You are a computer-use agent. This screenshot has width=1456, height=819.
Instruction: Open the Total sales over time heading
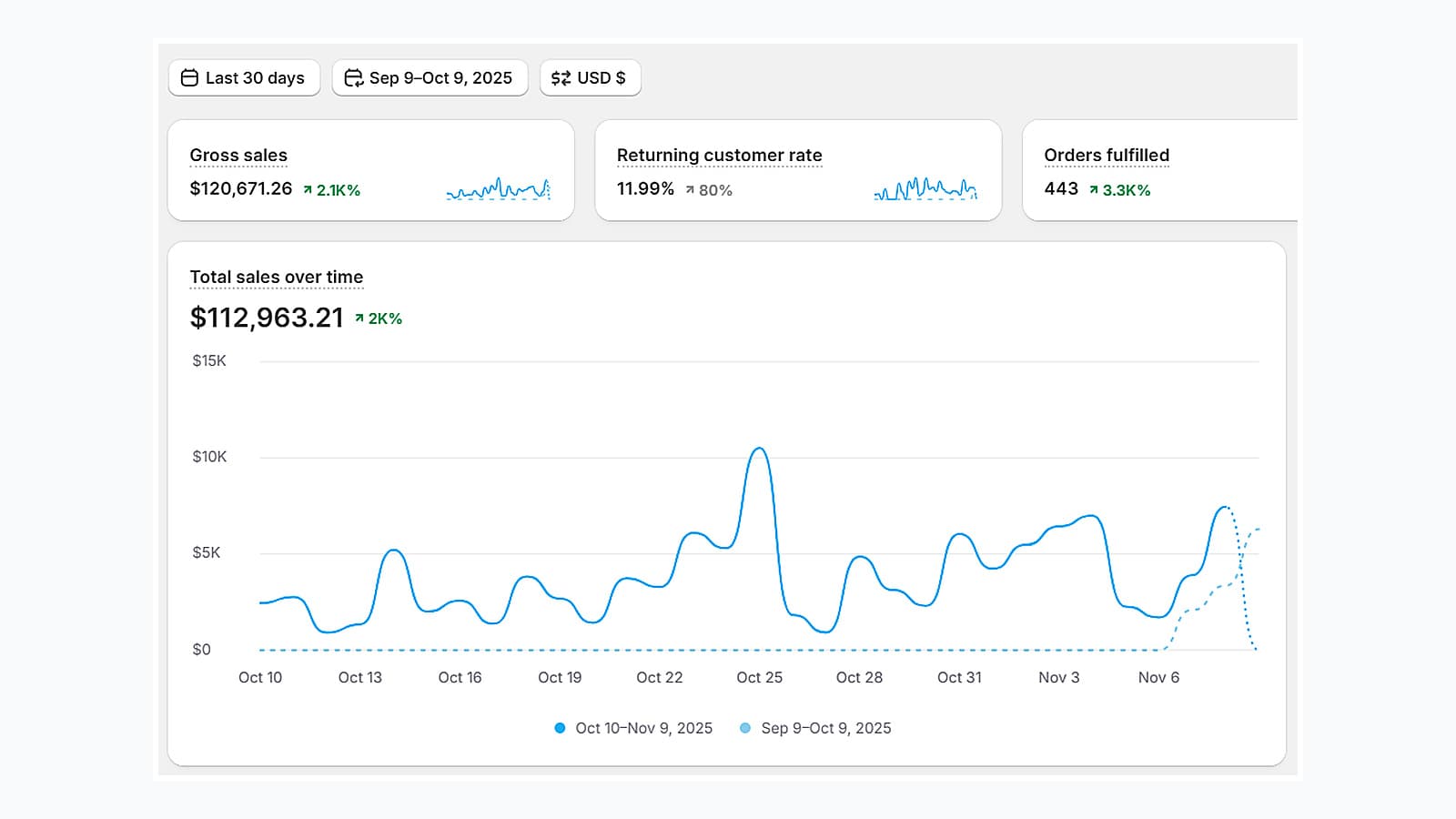click(x=277, y=277)
